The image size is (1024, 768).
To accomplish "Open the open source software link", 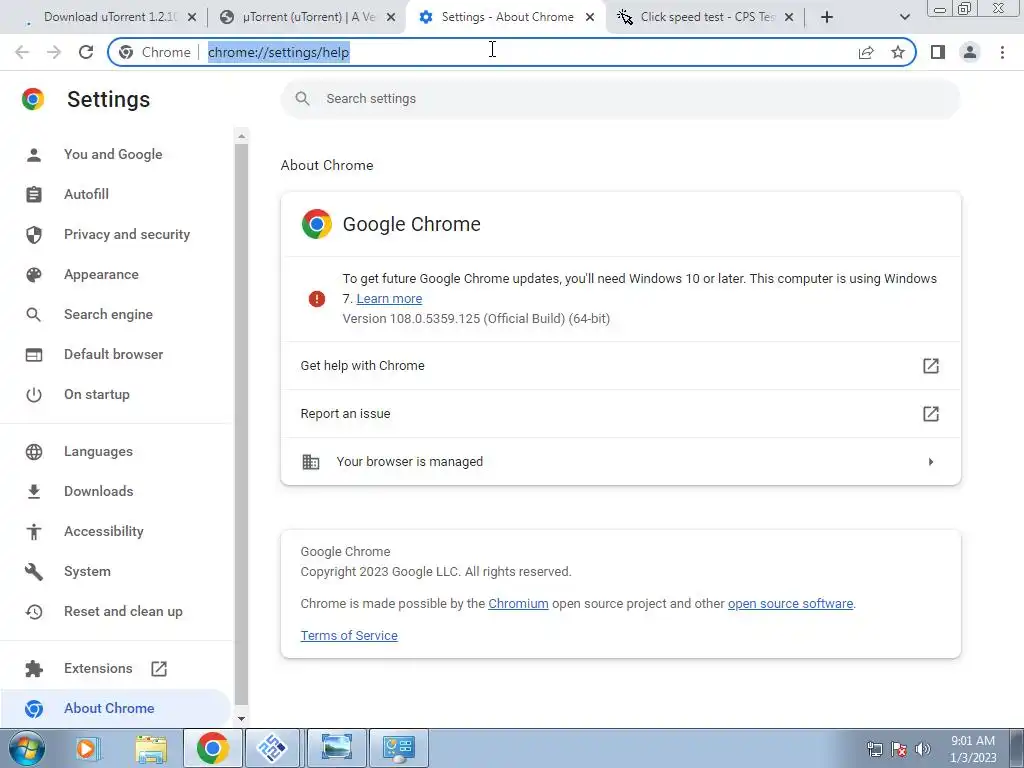I will [790, 603].
